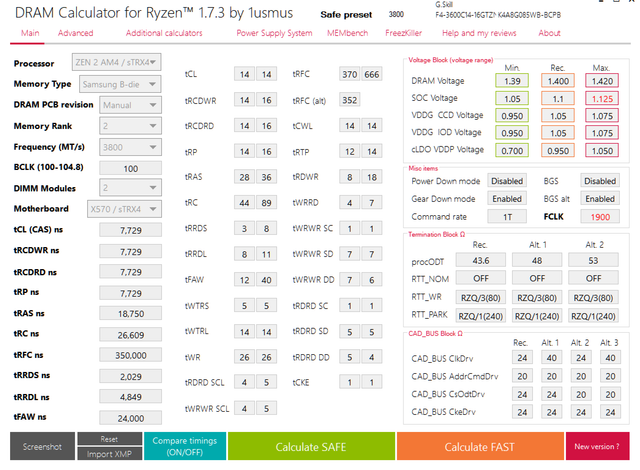Click tCL (CAS) ns field
The height and width of the screenshot is (470, 640).
130,231
